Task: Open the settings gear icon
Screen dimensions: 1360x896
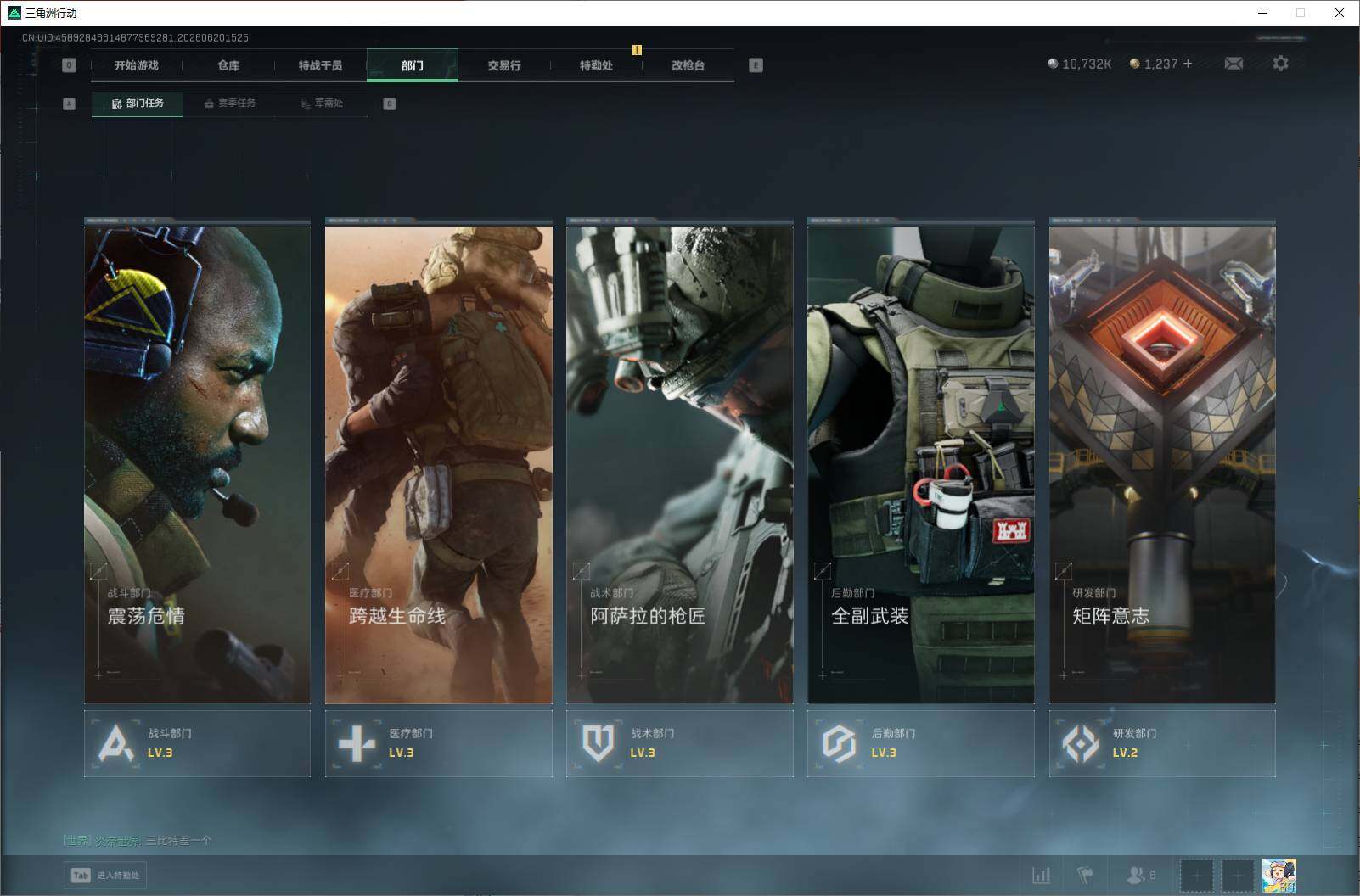Action: (x=1280, y=64)
